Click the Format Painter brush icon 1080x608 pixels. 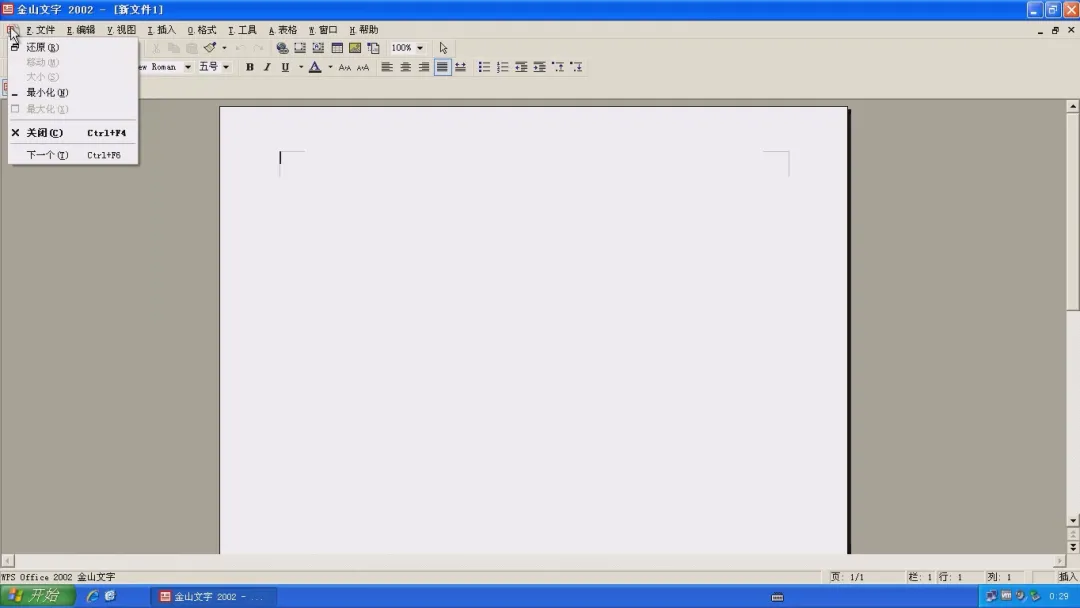(210, 48)
